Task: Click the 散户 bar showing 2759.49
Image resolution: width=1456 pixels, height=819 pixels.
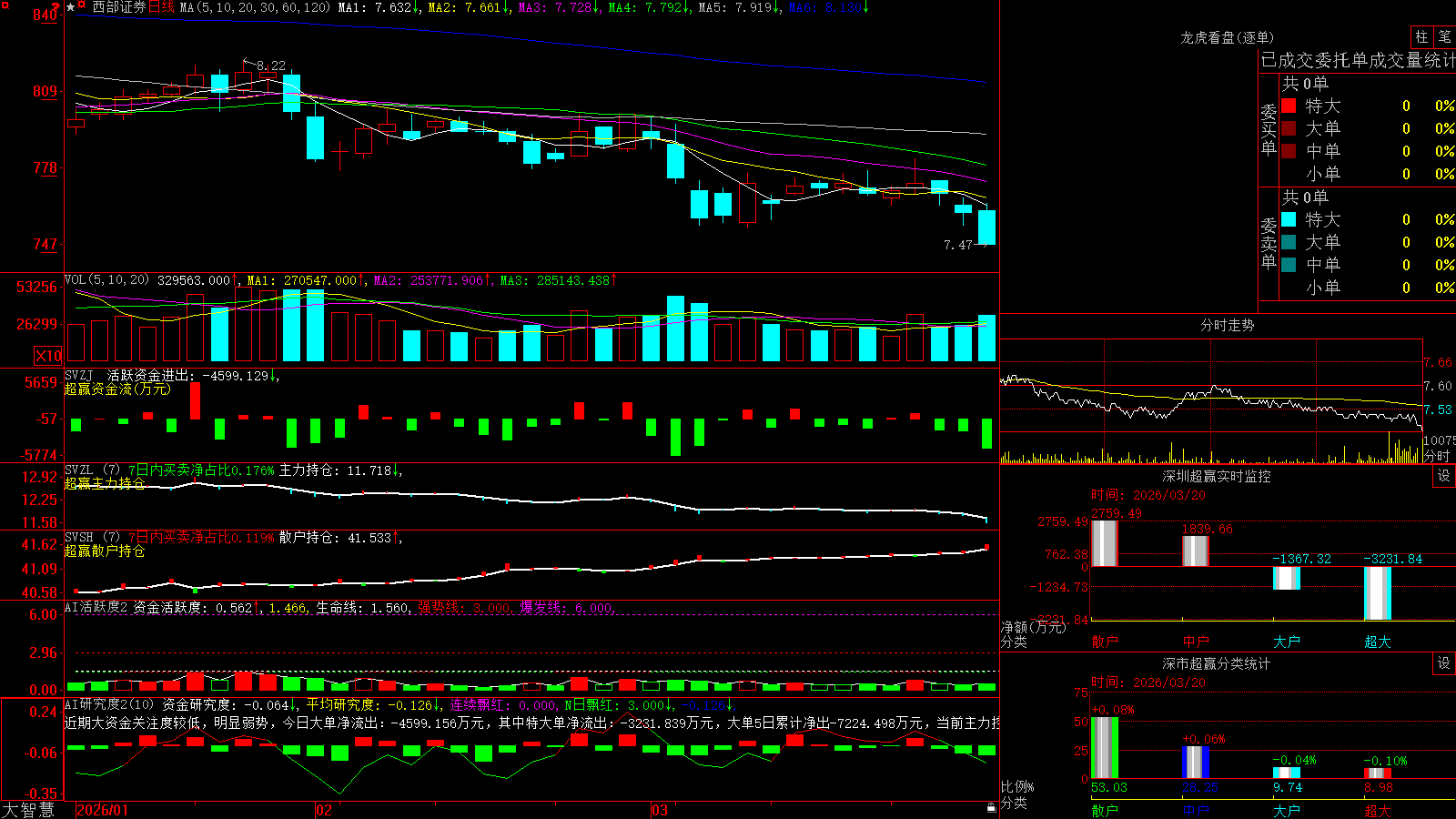Action: [1104, 543]
